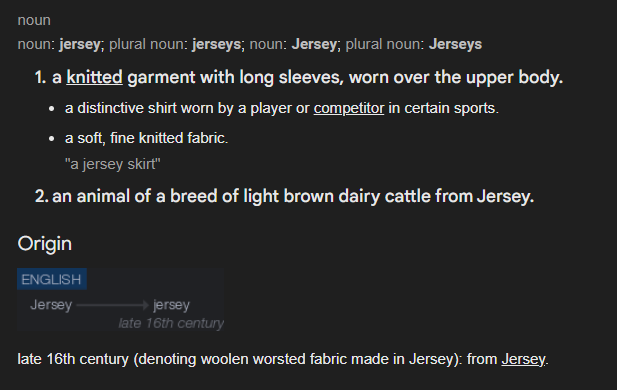617x390 pixels.
Task: Click the "Jersey" source word in the origin diagram
Action: tap(51, 305)
